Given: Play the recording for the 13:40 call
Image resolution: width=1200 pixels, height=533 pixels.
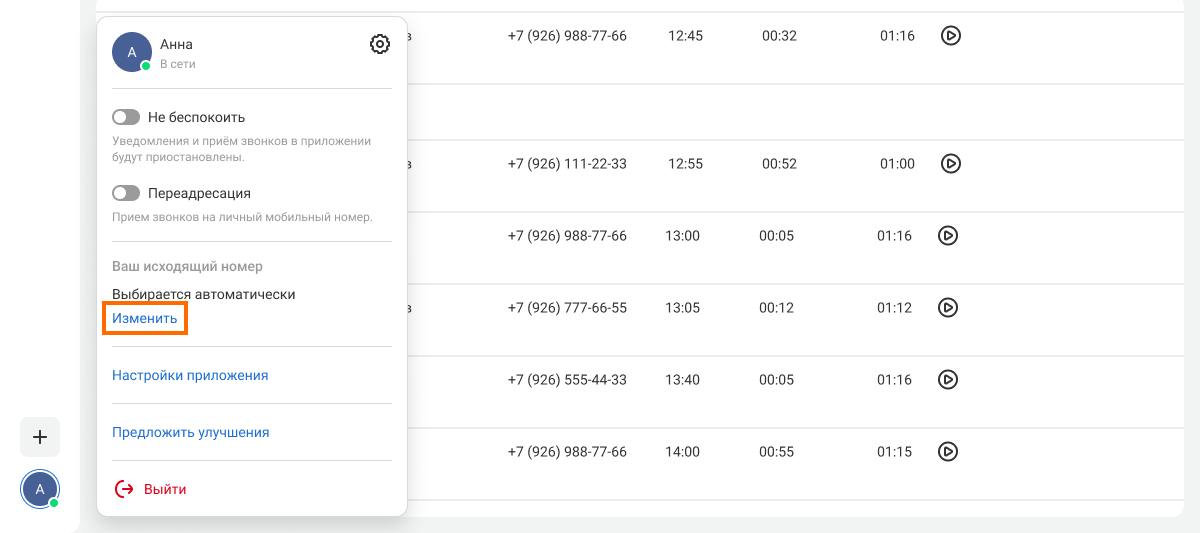Looking at the screenshot, I should click(948, 380).
